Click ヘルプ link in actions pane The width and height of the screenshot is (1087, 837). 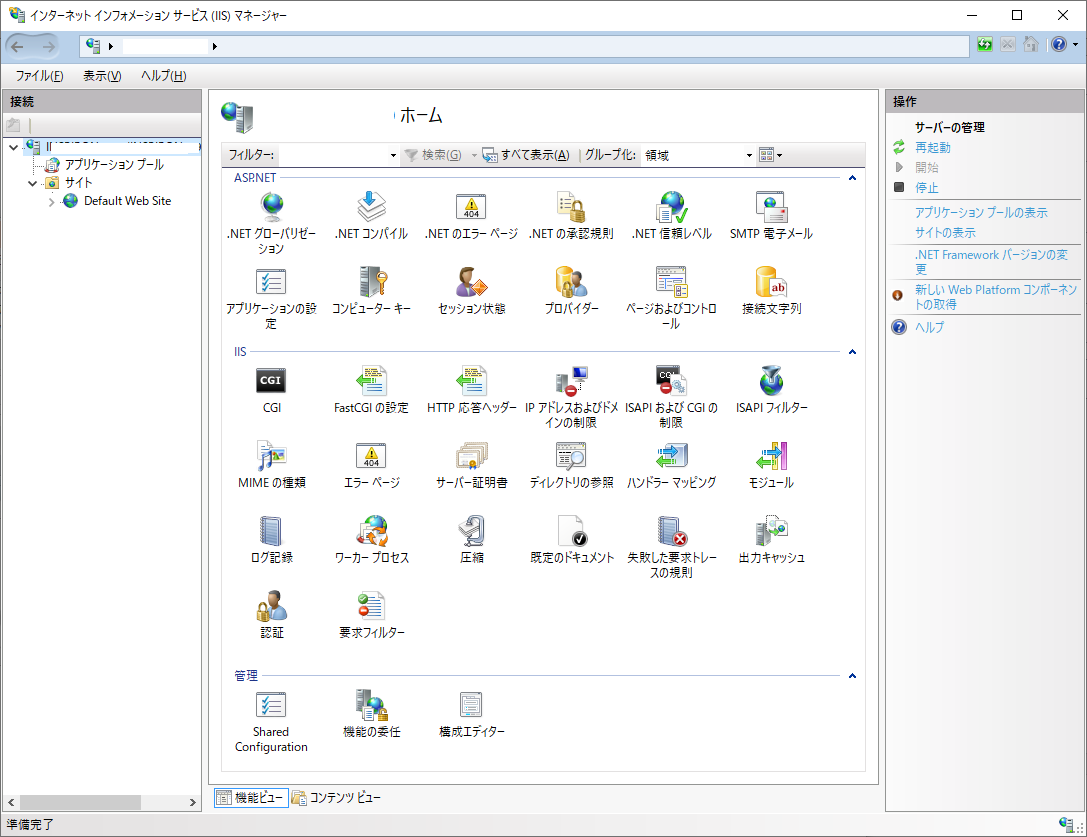[929, 327]
